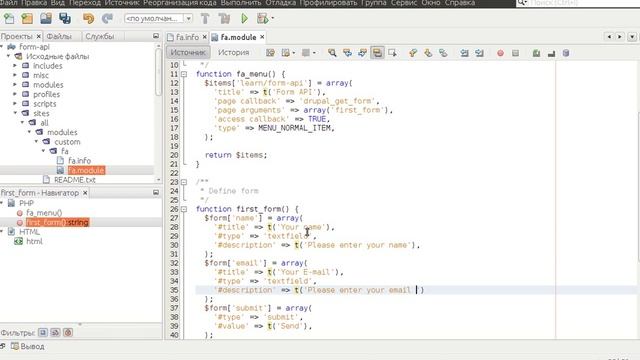The height and width of the screenshot is (360, 640).
Task: Toggle the Источник source view button
Action: point(188,53)
